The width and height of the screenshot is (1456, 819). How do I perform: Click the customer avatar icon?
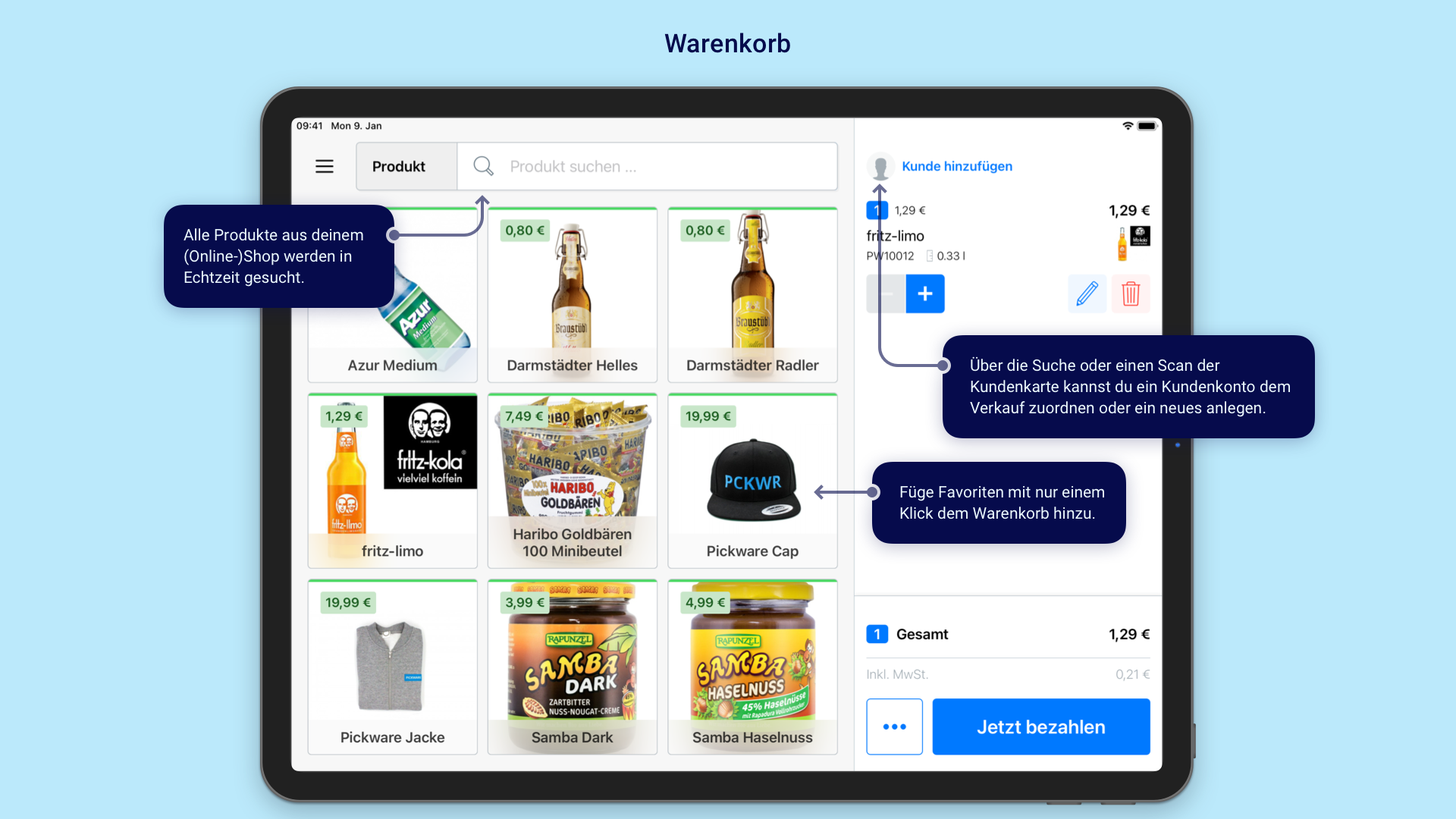(880, 167)
